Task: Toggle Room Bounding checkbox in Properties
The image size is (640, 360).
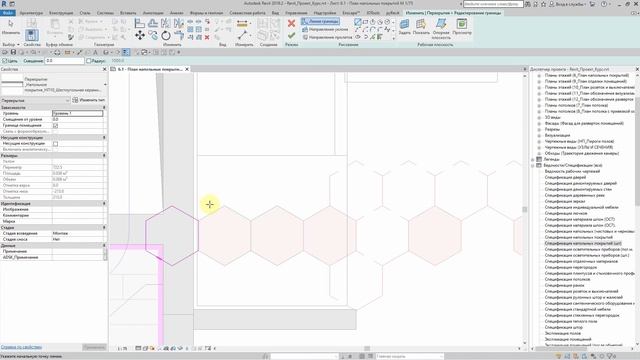Action: point(56,126)
